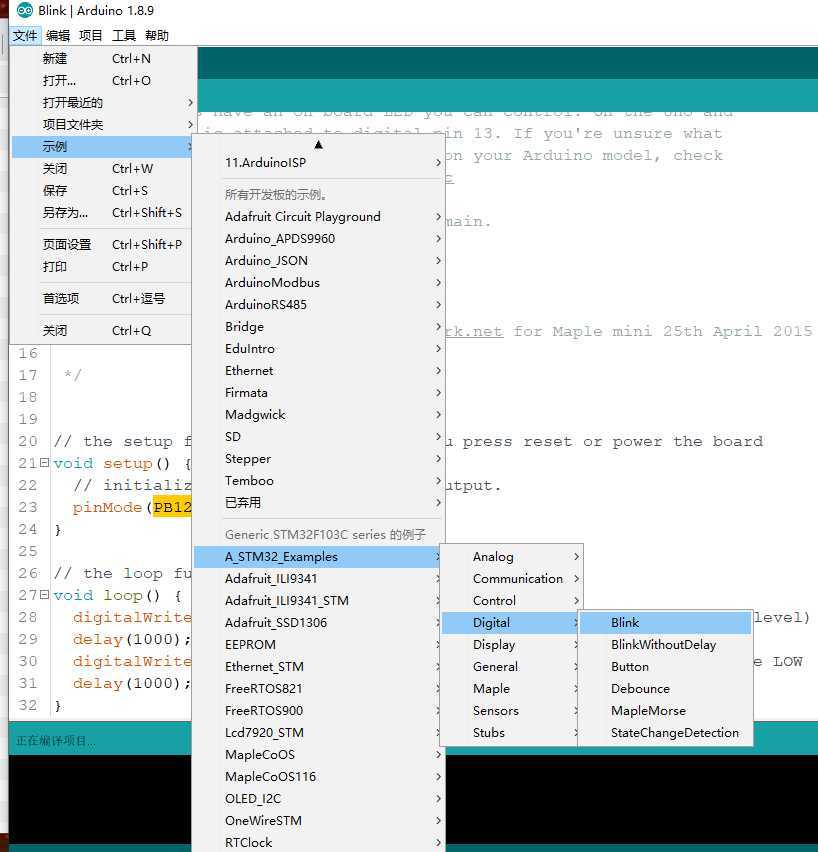
Task: Expand the 11.ArduinoISP examples entry
Action: (x=319, y=162)
